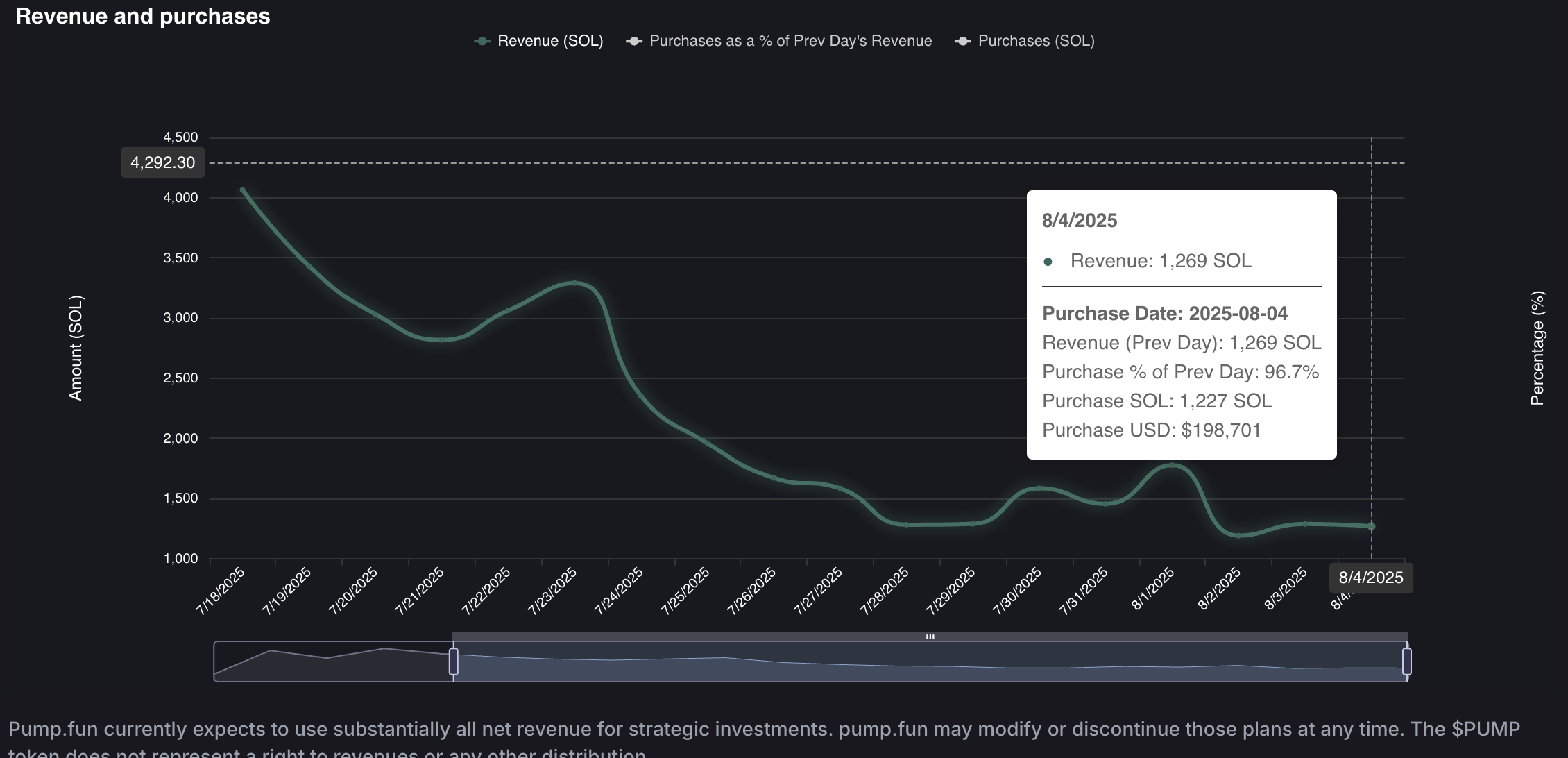Show the Purchases (SOL) legend series

click(1036, 41)
